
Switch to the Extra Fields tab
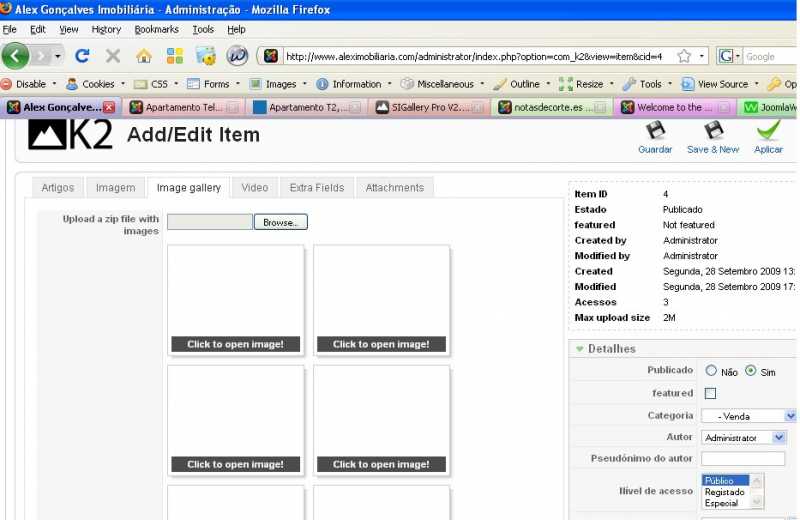coord(317,188)
